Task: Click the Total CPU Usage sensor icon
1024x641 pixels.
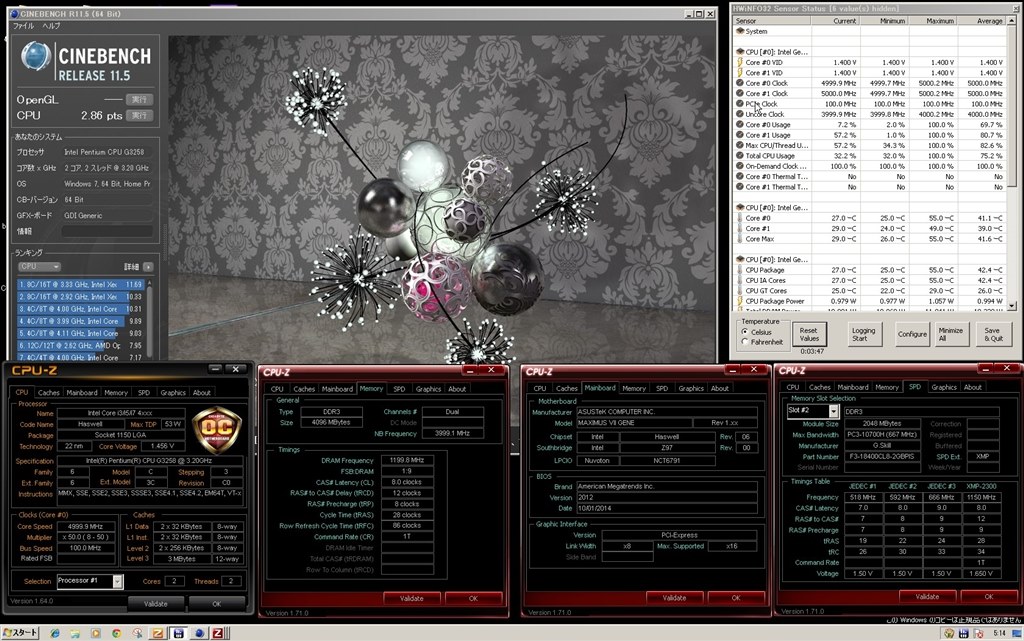Action: [x=740, y=155]
